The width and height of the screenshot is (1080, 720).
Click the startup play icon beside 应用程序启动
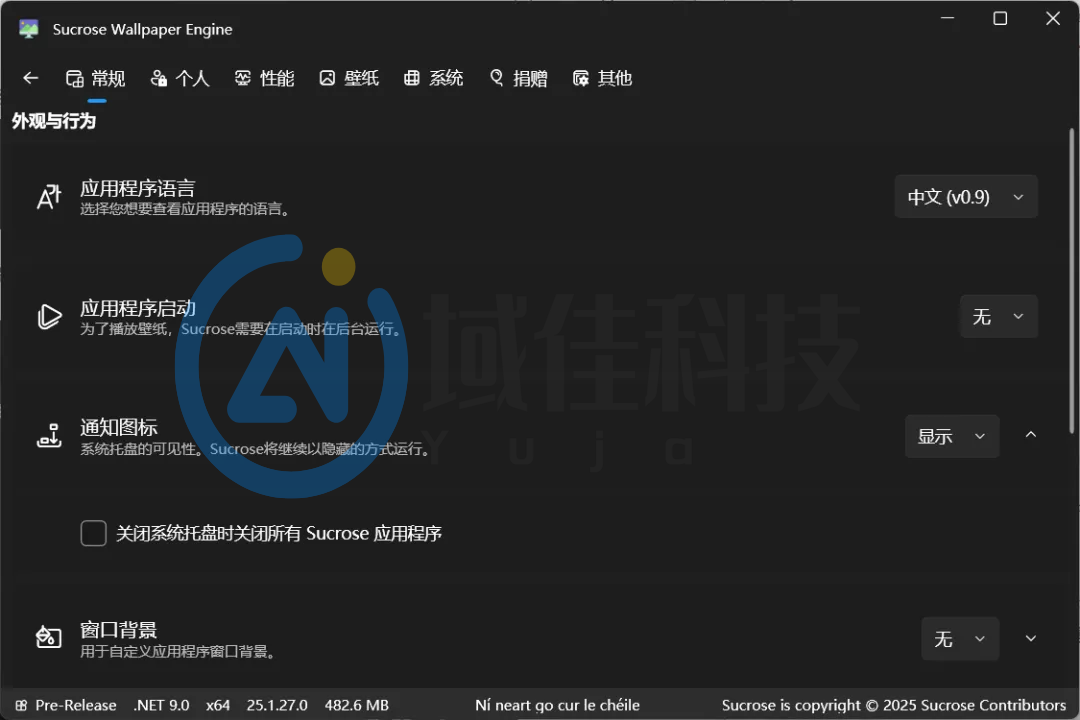tap(49, 317)
